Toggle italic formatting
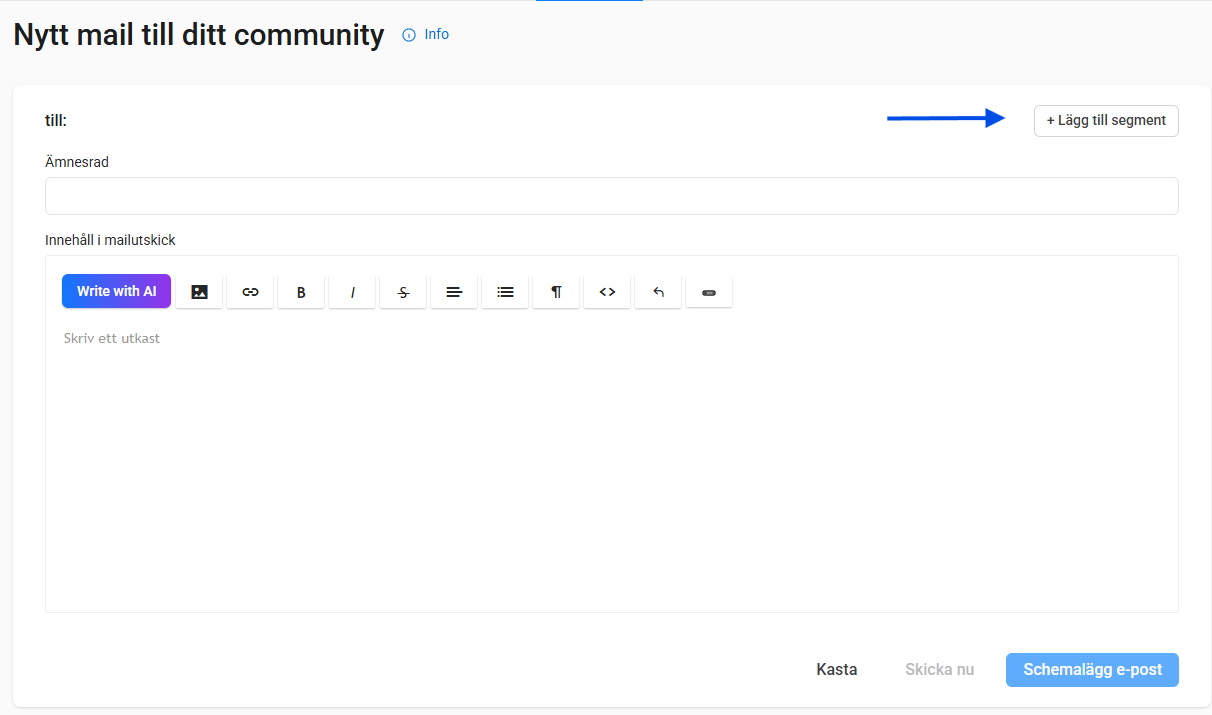1212x715 pixels. [x=352, y=292]
